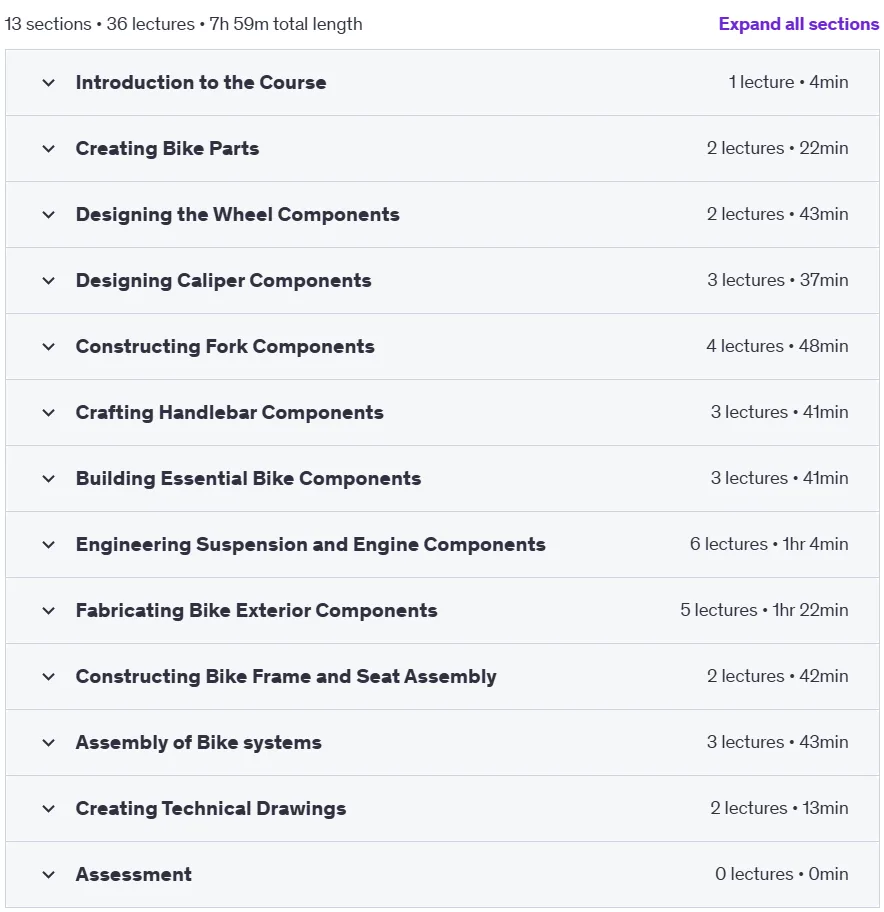The width and height of the screenshot is (884, 912).
Task: Click Expand all sections link
Action: [799, 24]
